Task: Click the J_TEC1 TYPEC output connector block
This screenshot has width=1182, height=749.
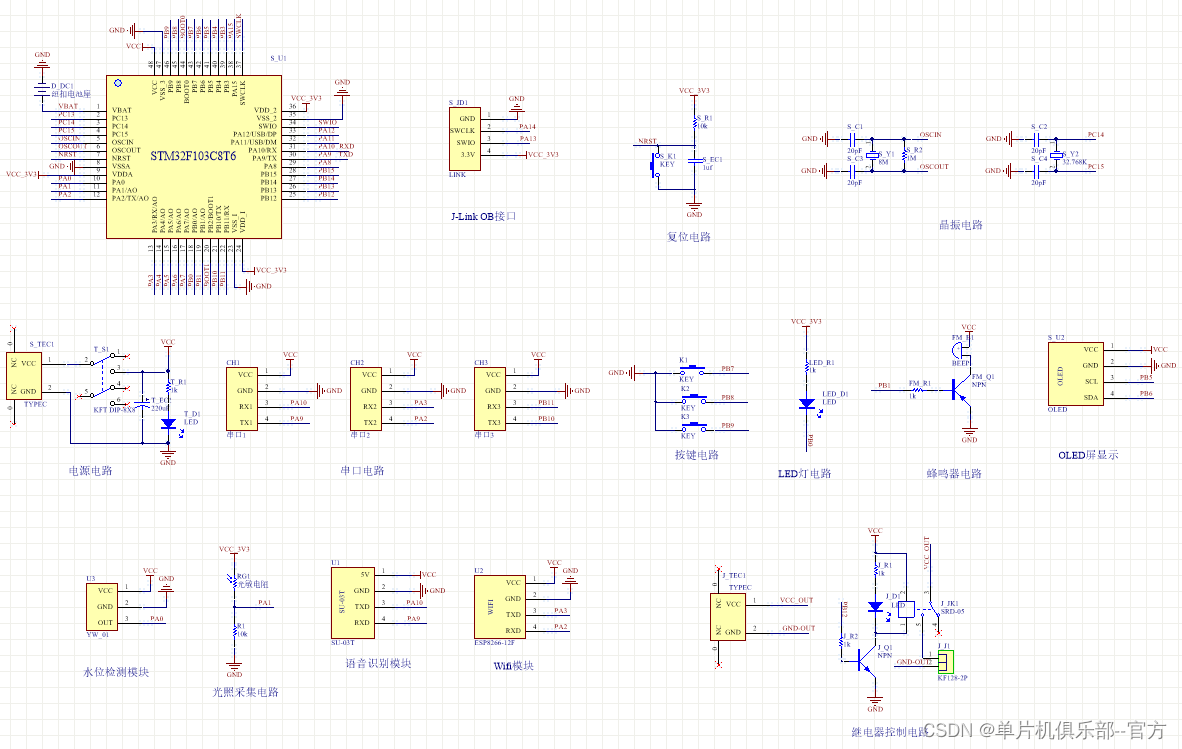Action: 727,617
